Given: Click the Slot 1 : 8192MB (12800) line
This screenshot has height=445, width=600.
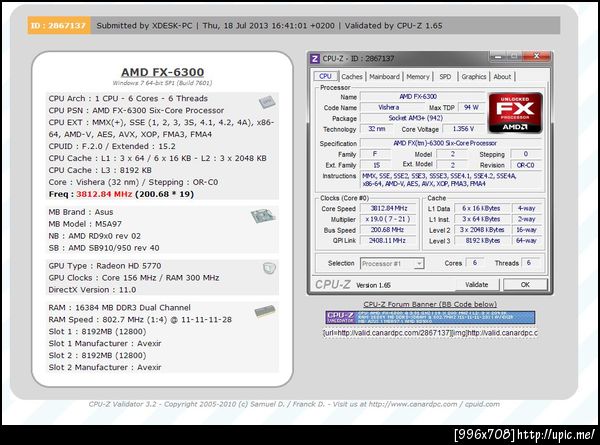Looking at the screenshot, I should 97,331.
